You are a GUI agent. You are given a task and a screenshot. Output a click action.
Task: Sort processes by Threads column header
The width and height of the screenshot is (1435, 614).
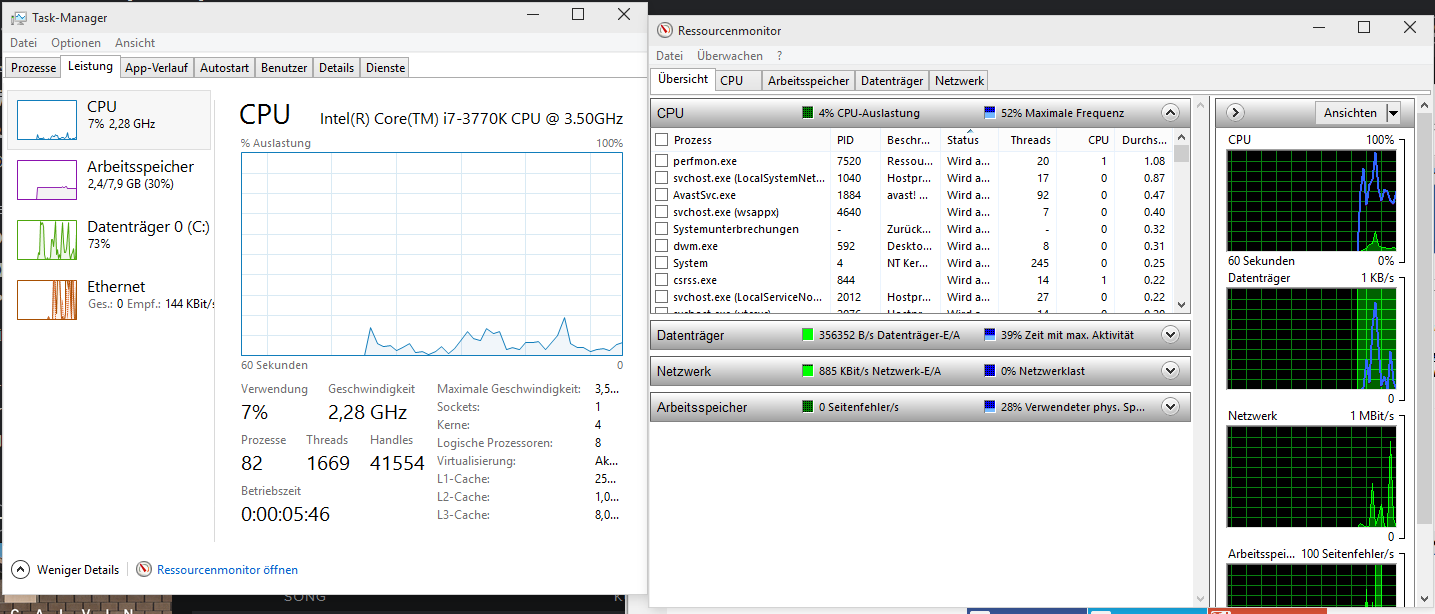(1027, 140)
